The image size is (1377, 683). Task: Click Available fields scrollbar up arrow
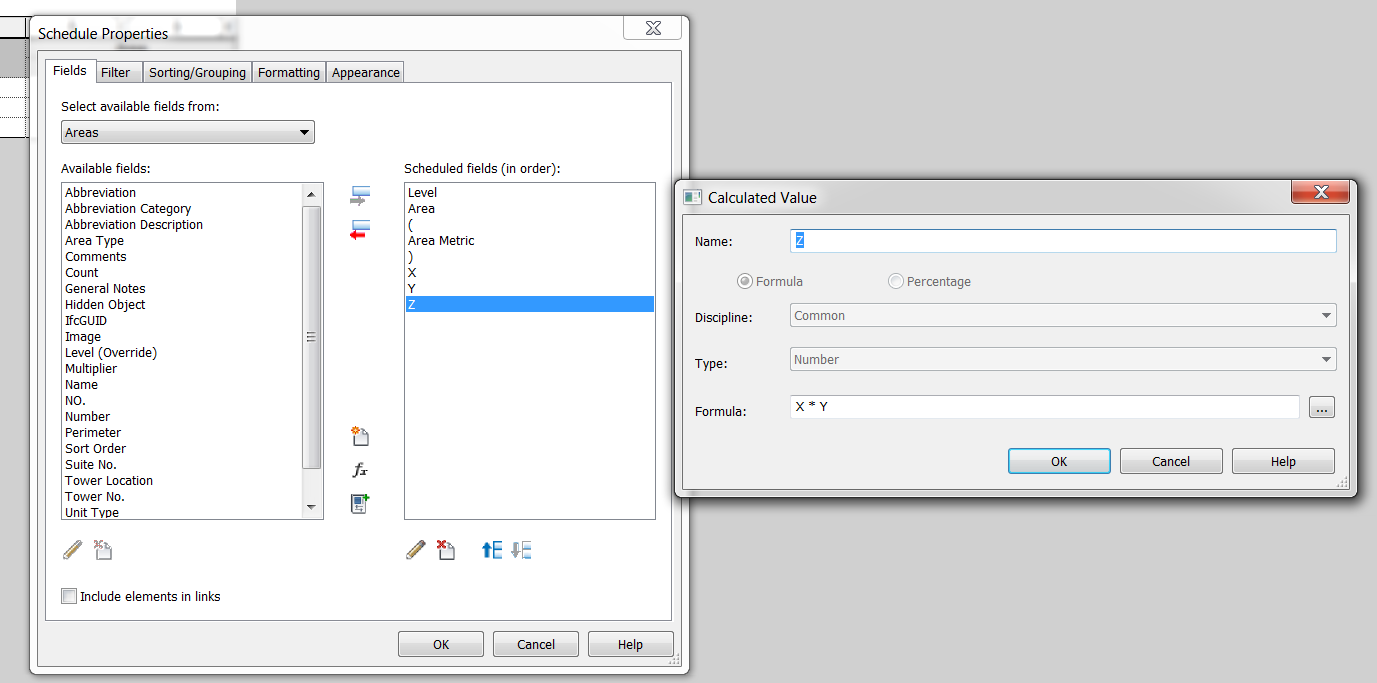coord(311,194)
